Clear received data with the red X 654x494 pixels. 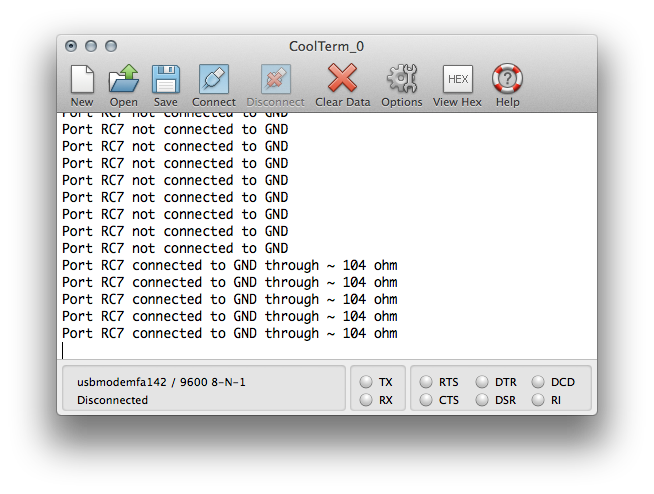[342, 78]
